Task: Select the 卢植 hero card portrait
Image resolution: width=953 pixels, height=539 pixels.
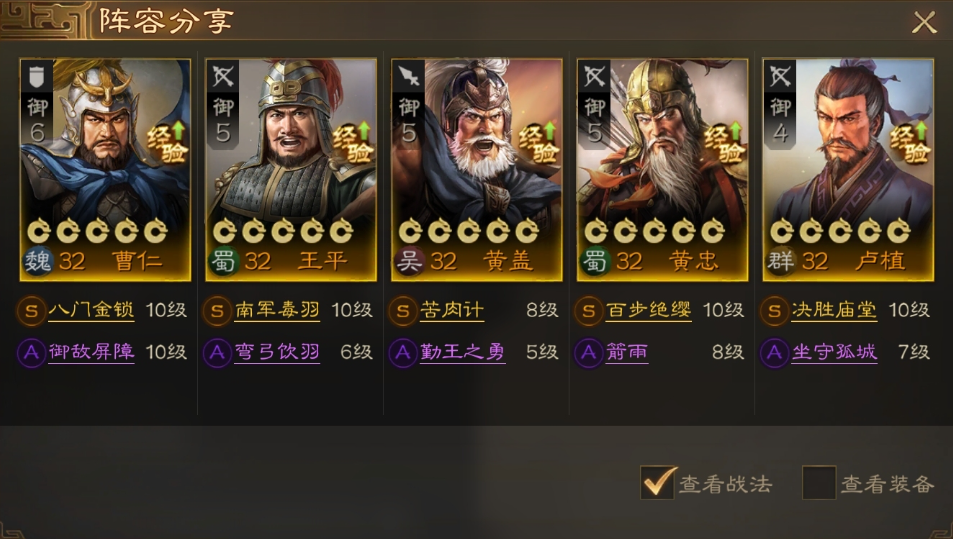Action: [x=848, y=170]
